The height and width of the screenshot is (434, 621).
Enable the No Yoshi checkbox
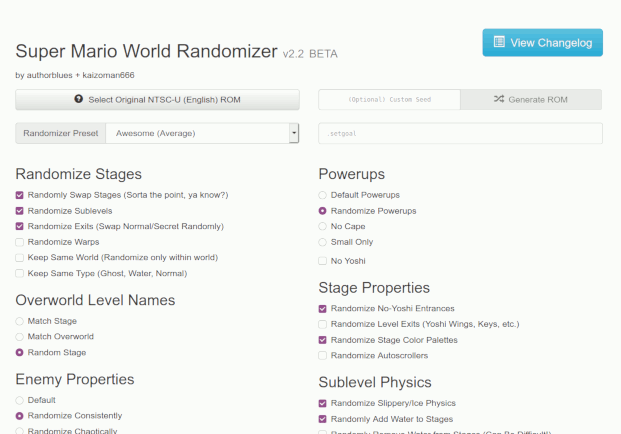coord(322,261)
